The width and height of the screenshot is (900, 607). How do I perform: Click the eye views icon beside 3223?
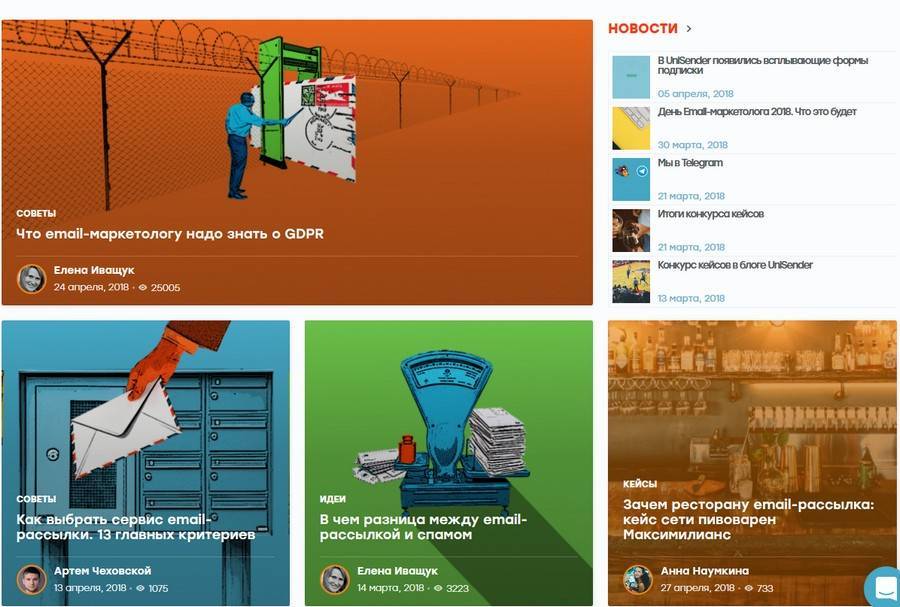point(439,588)
